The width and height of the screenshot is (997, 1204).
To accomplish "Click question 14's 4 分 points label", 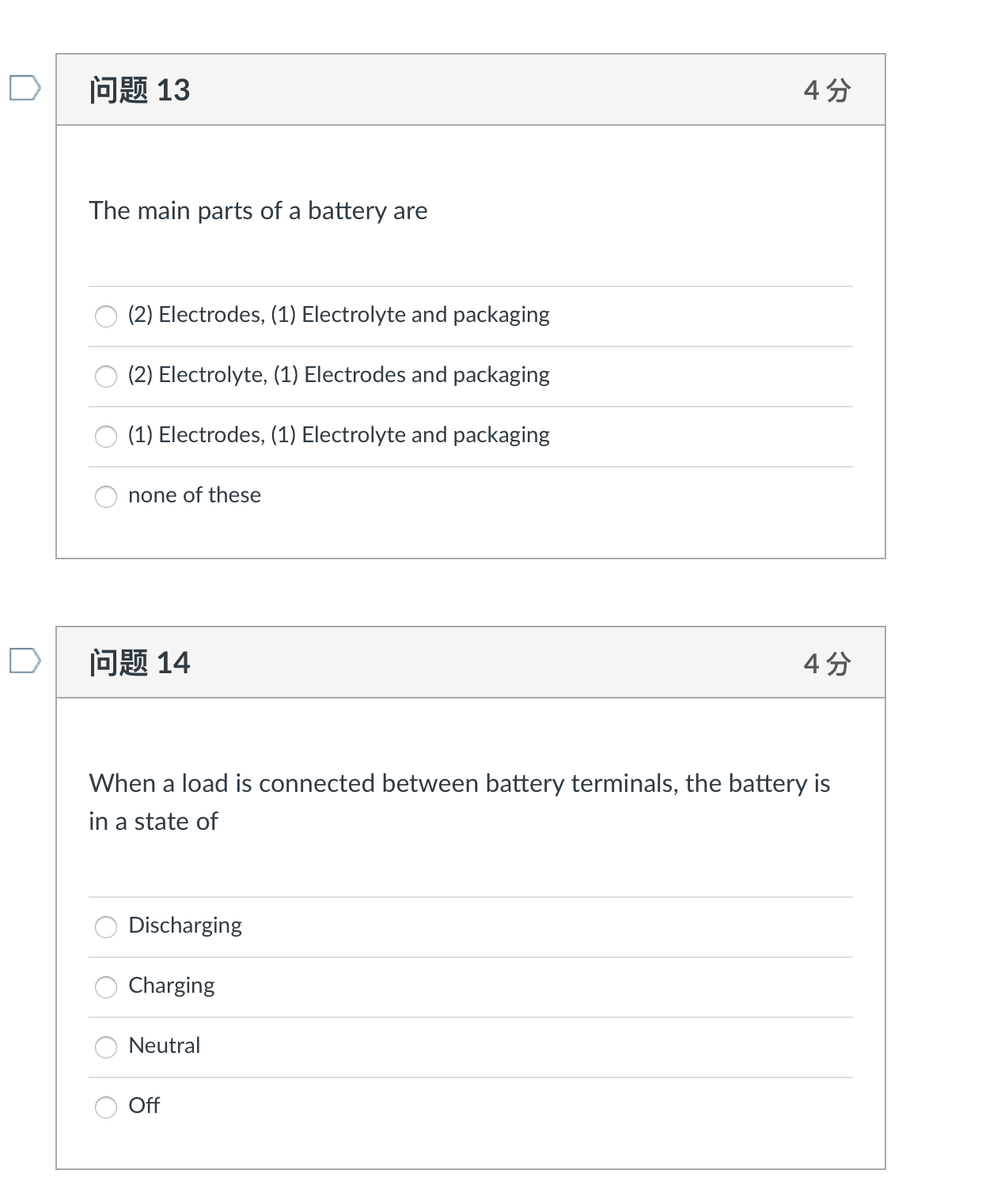I will (x=827, y=663).
